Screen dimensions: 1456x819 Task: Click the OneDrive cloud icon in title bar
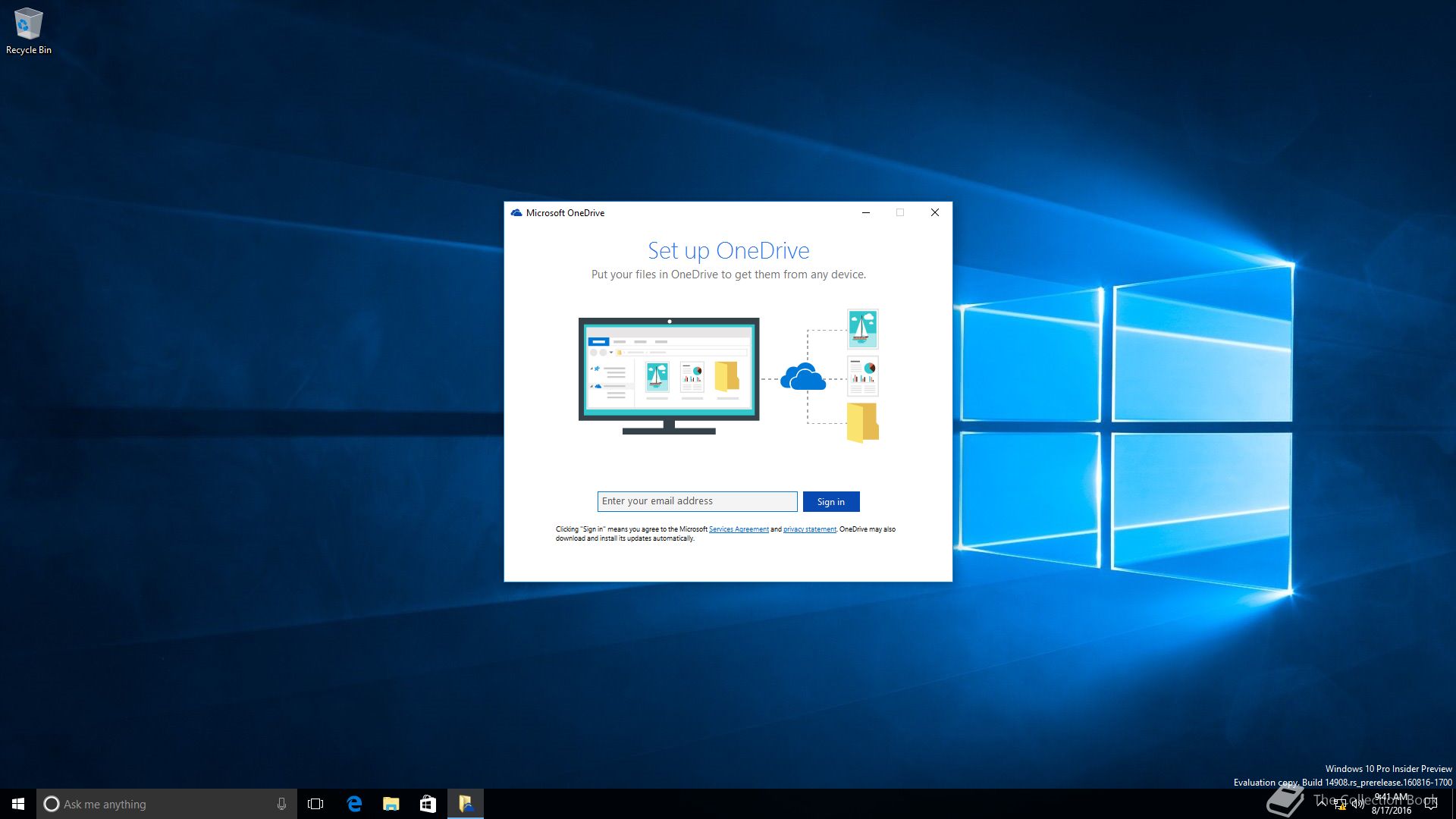516,213
